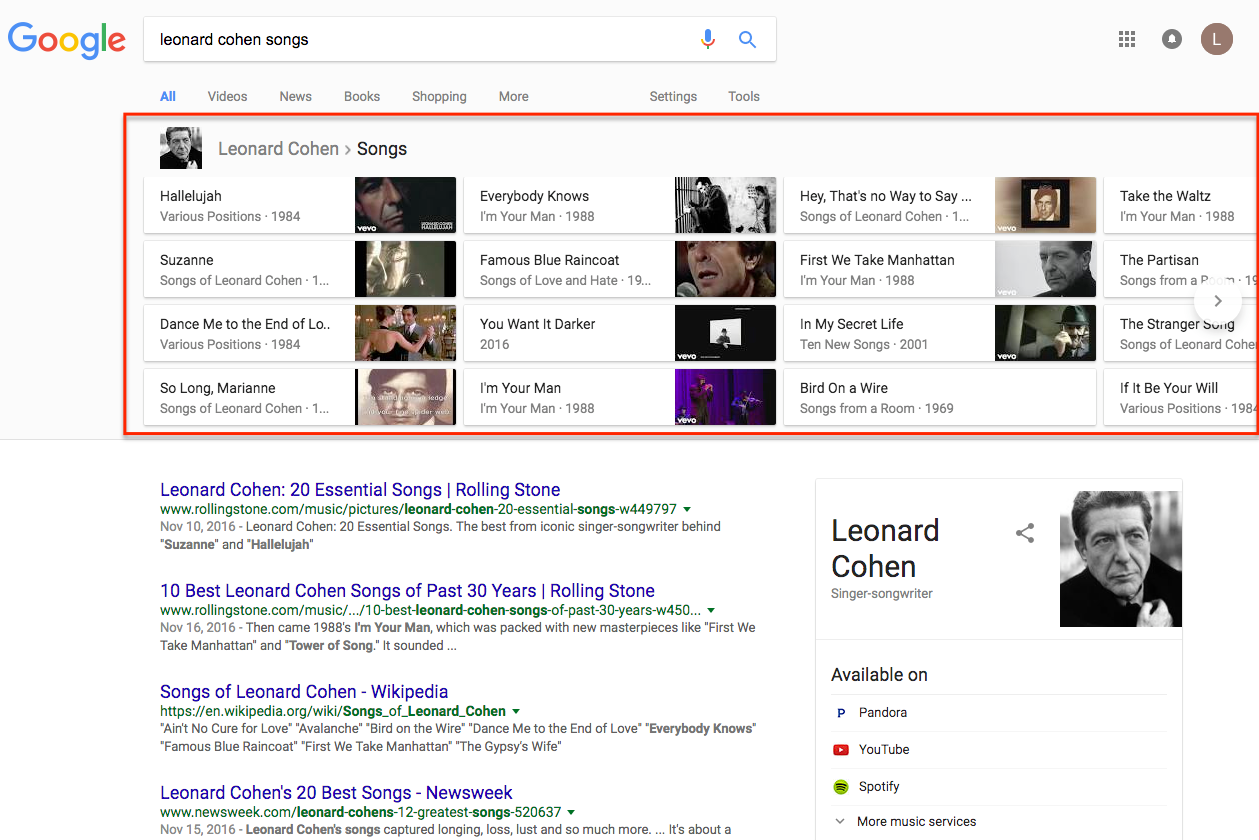The image size is (1259, 840).
Task: Click the Google logo
Action: [67, 40]
